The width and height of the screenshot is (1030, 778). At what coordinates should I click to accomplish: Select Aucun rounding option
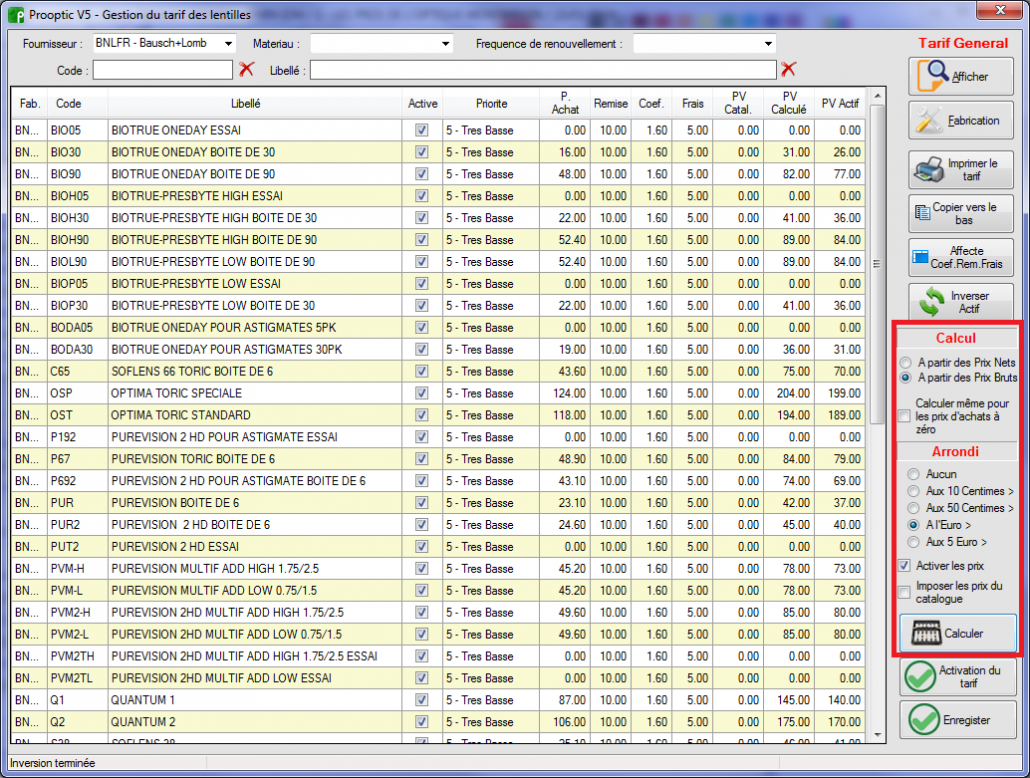coord(913,474)
